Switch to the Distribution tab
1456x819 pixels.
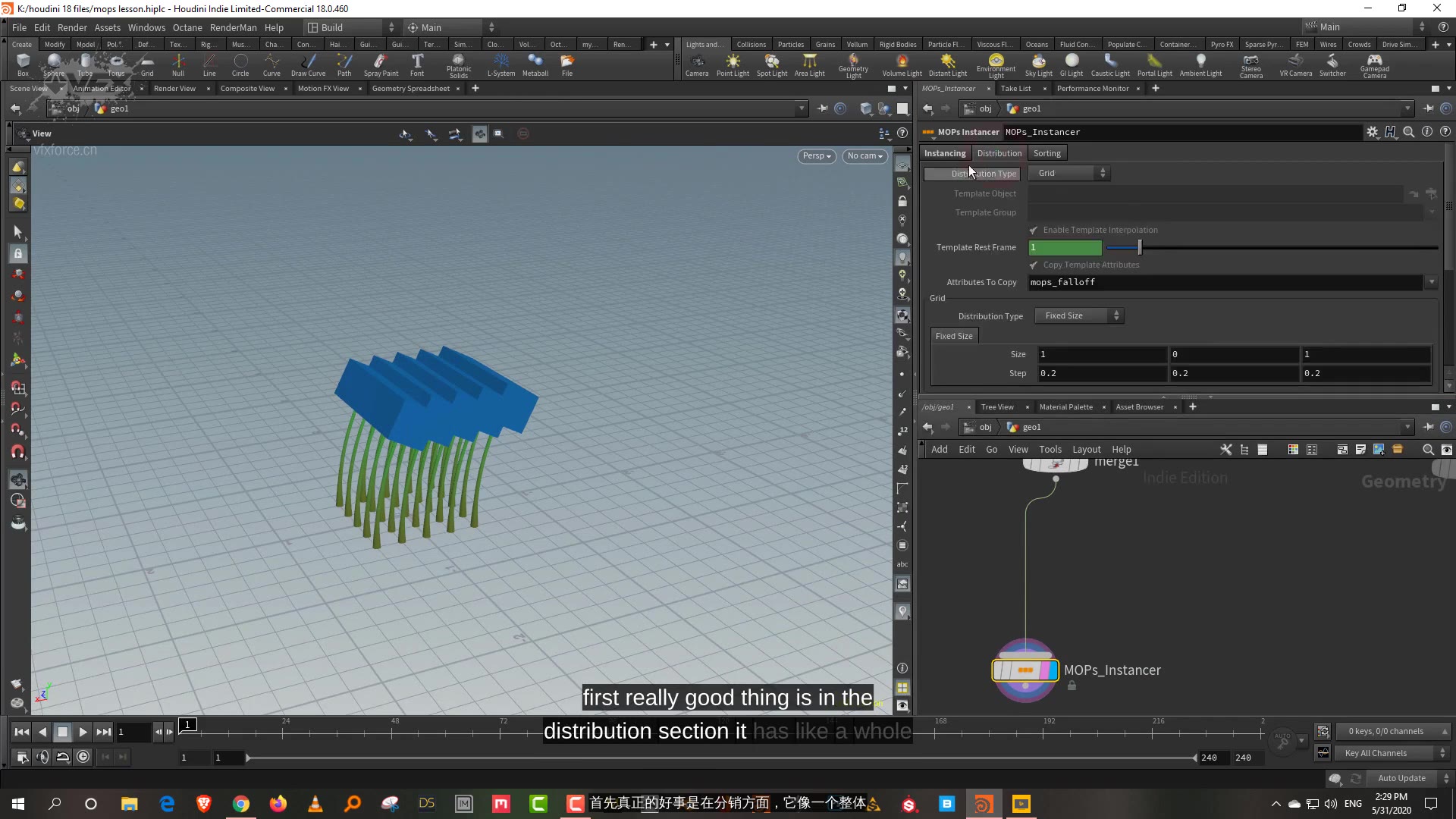tap(999, 152)
